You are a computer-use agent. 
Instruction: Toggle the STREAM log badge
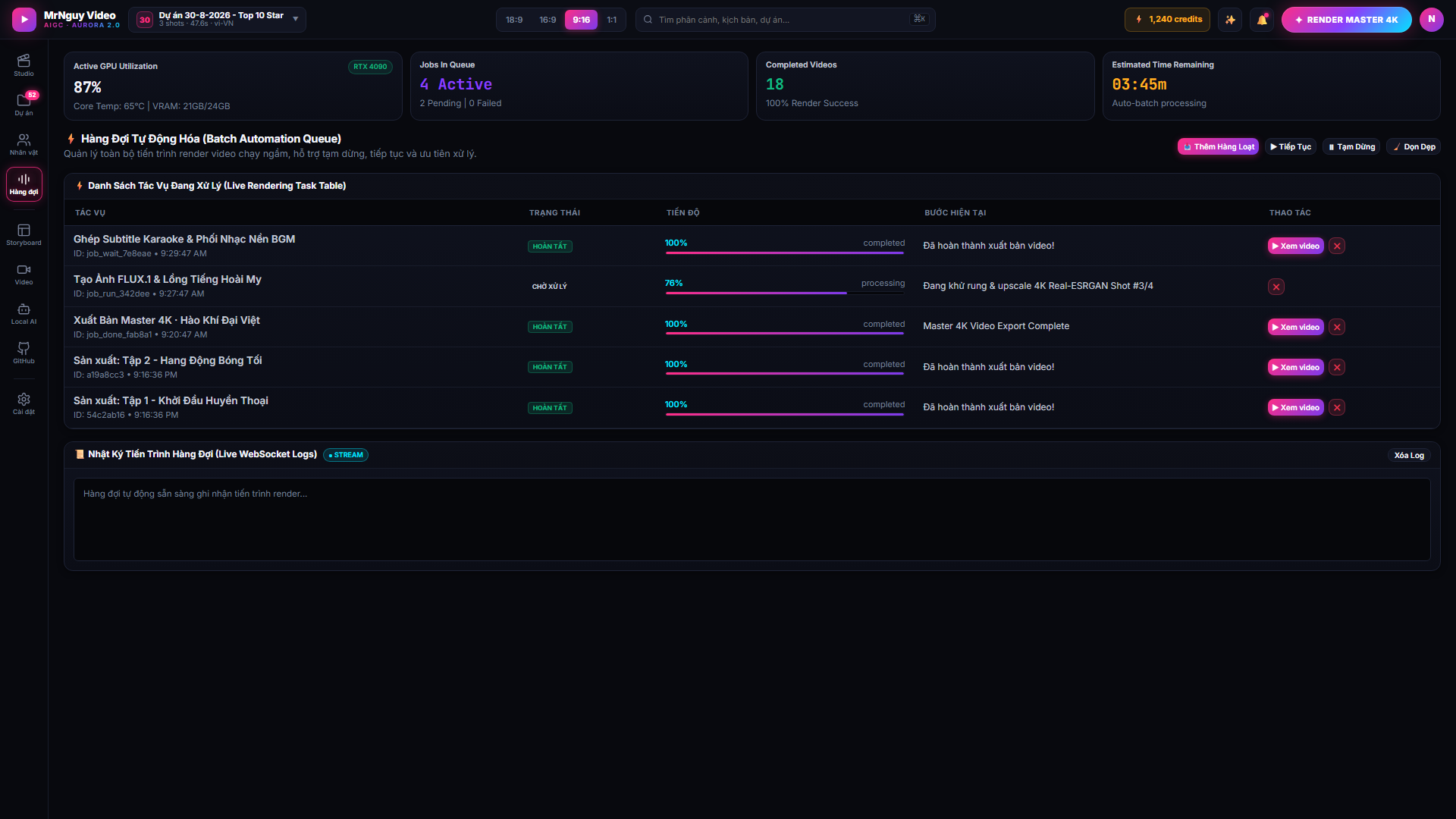pyautogui.click(x=346, y=455)
